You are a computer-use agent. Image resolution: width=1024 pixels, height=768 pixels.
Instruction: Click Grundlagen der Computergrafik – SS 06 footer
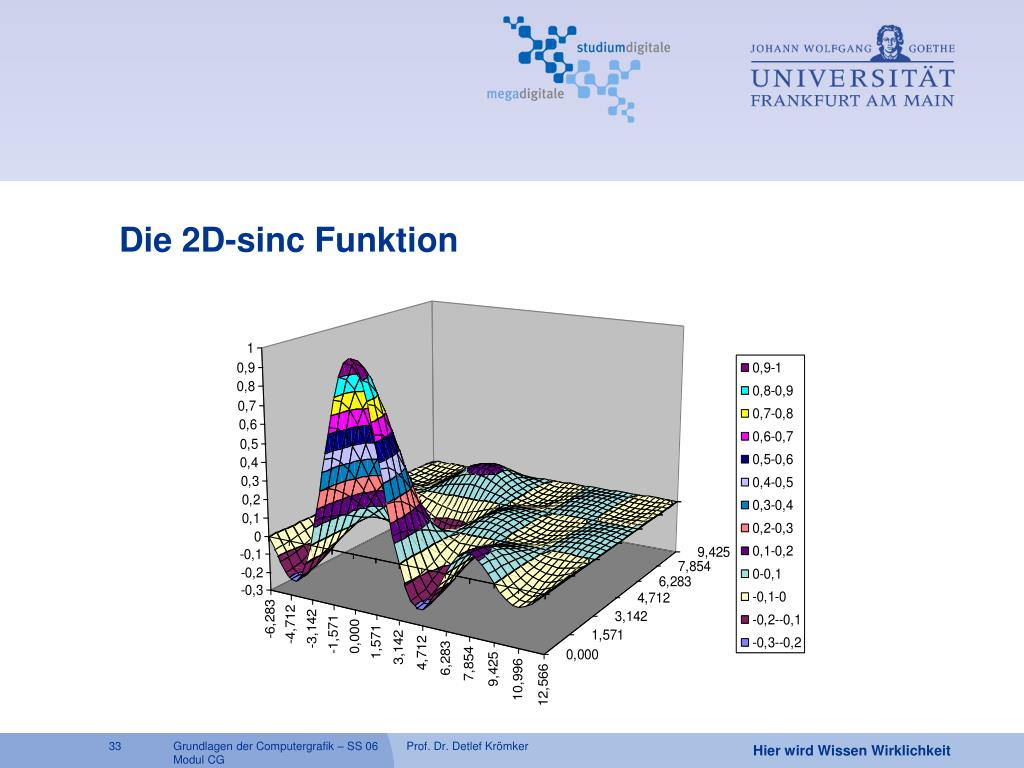pos(276,746)
